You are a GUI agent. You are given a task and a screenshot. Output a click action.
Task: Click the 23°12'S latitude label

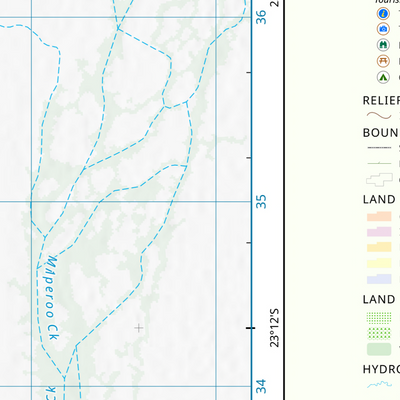tap(274, 328)
